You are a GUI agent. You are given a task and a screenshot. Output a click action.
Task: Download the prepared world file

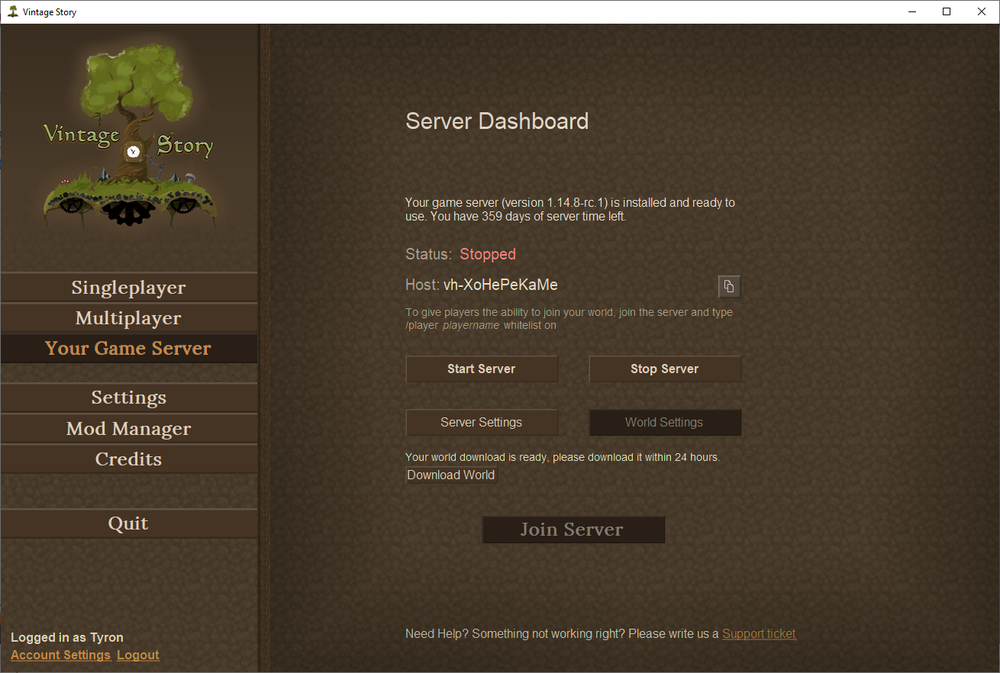point(450,474)
